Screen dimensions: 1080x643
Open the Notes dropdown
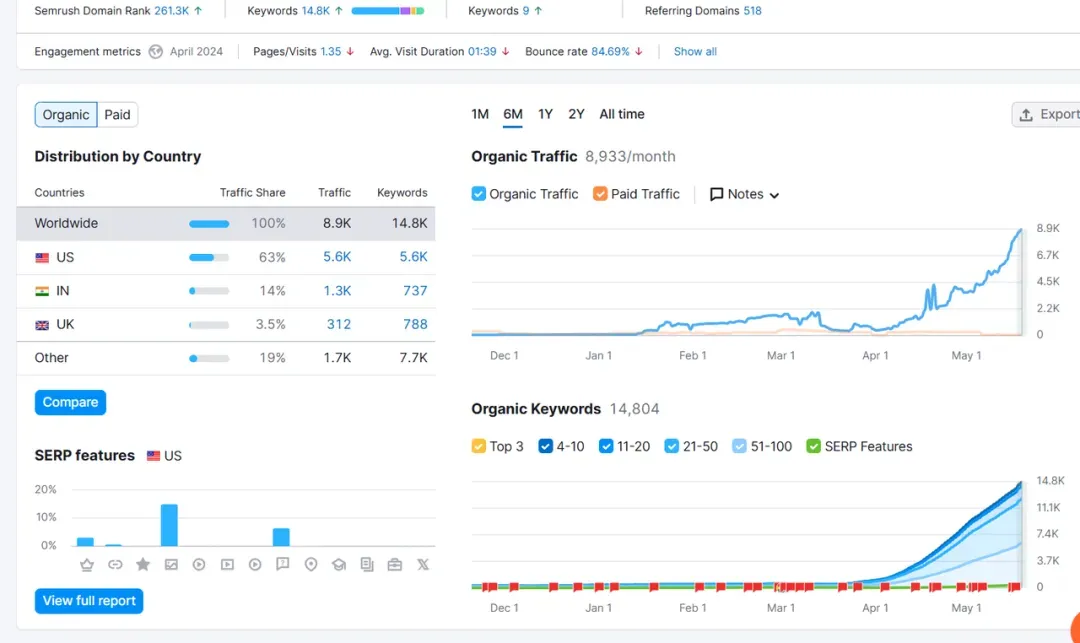(745, 194)
